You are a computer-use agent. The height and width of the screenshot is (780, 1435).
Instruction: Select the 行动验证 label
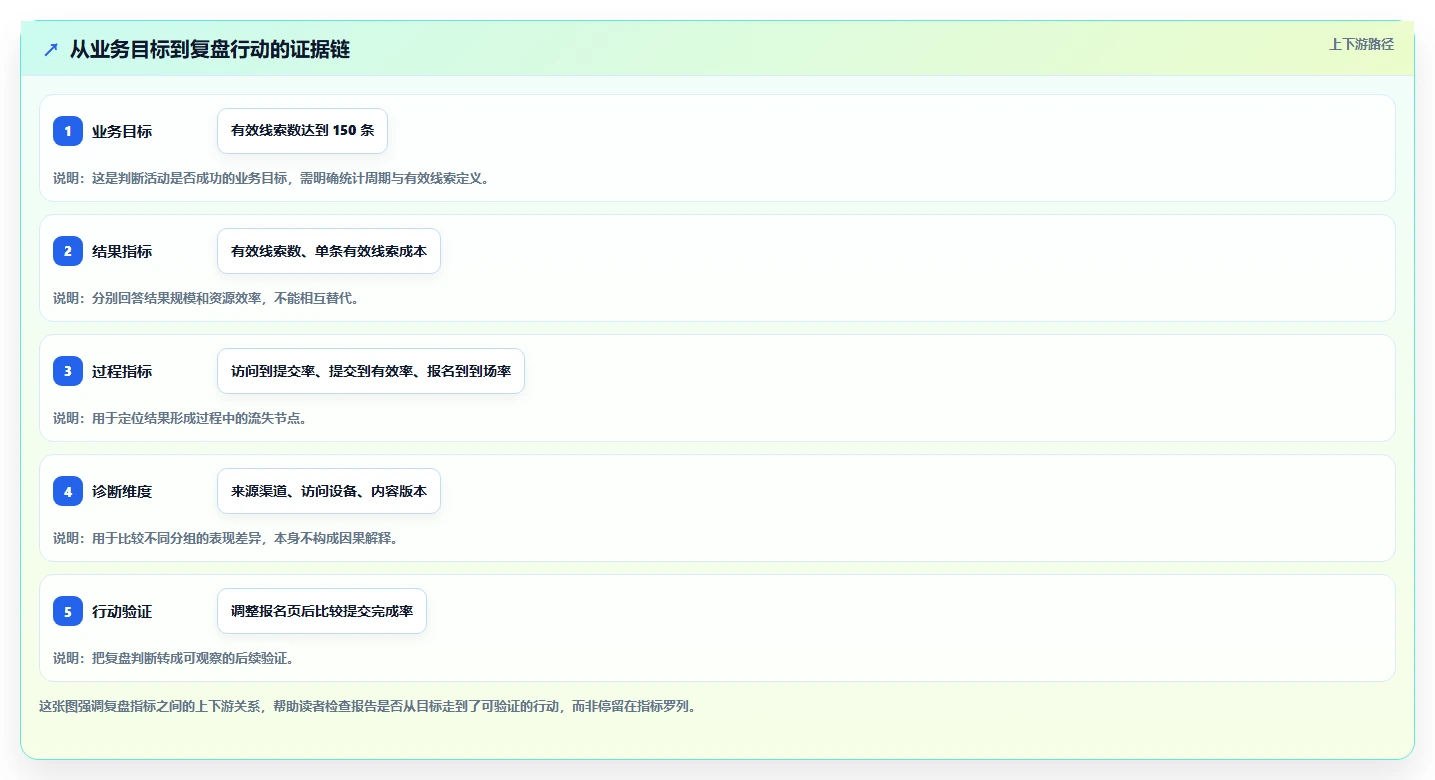pyautogui.click(x=122, y=611)
